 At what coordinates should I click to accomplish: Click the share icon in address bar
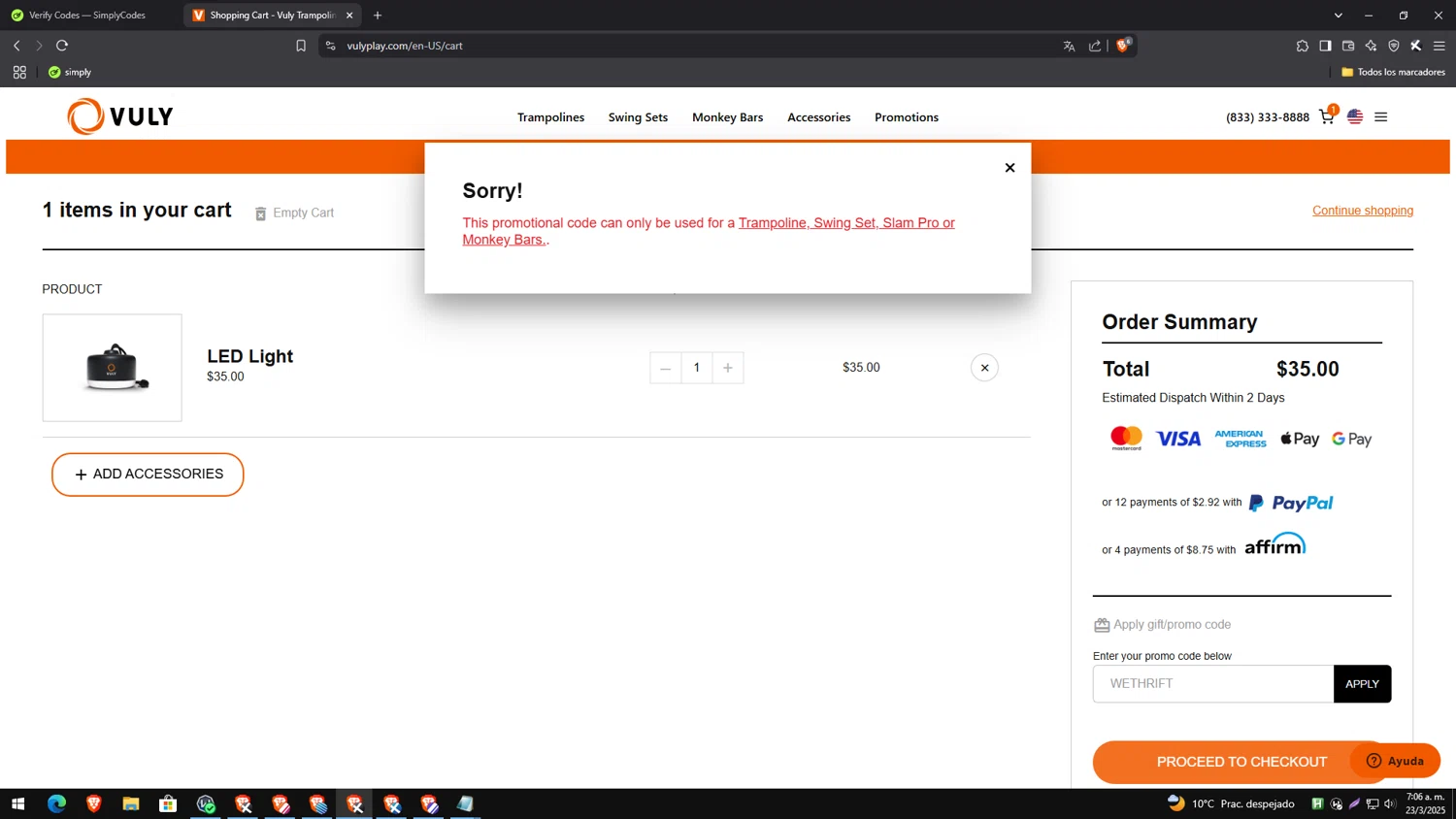1095,46
